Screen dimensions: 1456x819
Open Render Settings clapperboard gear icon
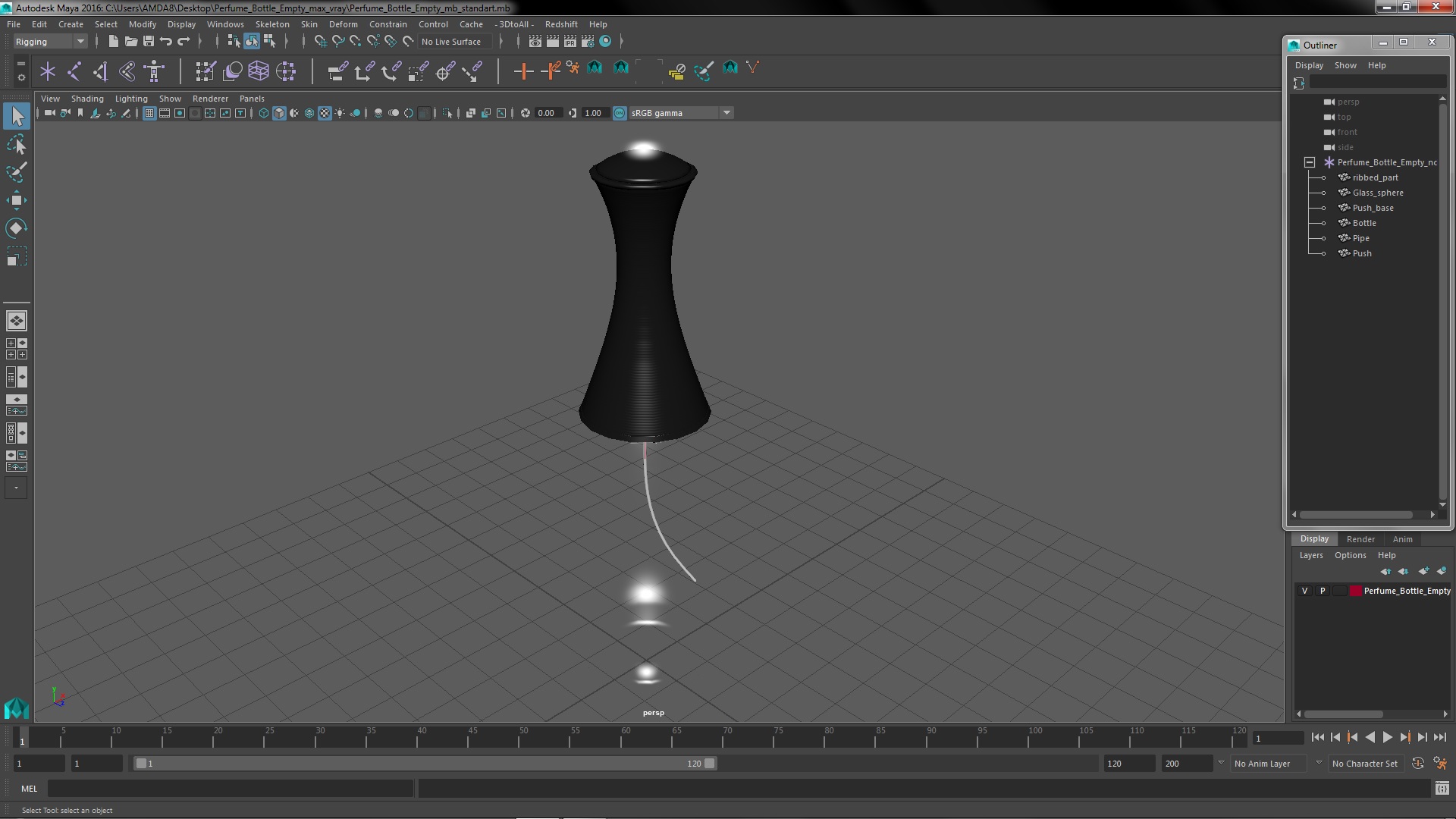(x=588, y=41)
